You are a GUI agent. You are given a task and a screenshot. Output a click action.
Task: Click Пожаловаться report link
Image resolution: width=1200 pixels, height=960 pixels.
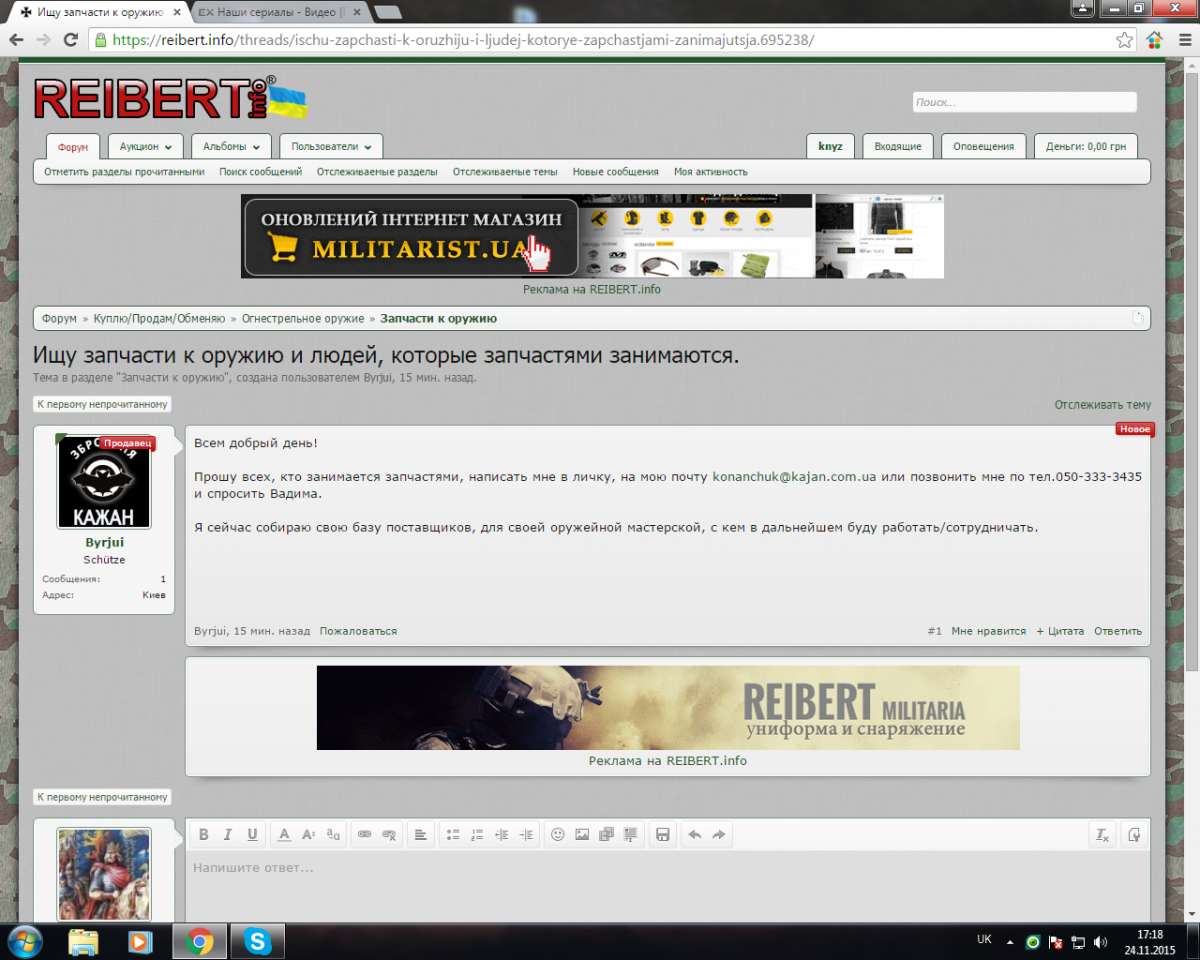pos(358,631)
